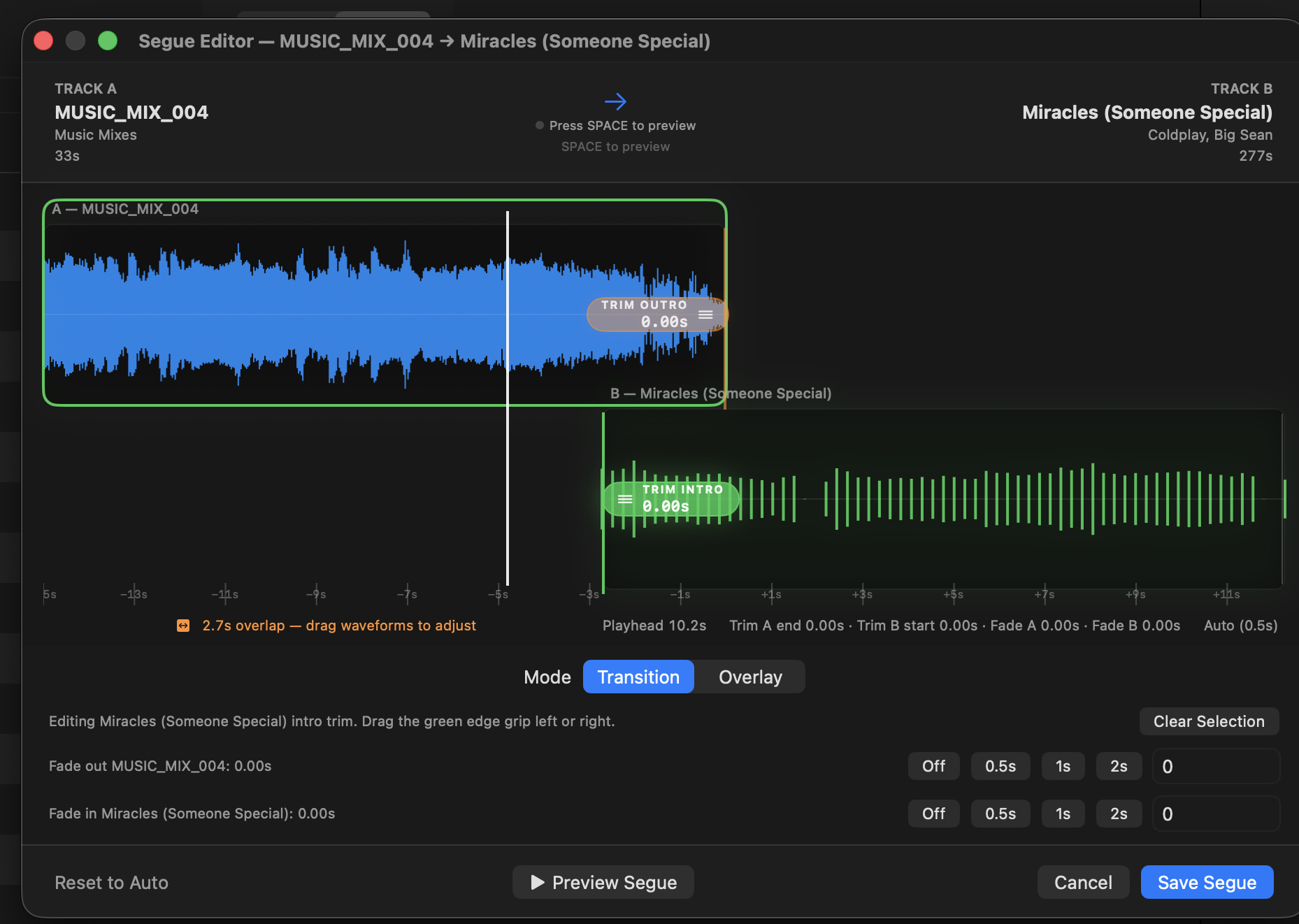1299x924 pixels.
Task: Set MUSIC_MIX_004 fade out to Off
Action: 933,766
